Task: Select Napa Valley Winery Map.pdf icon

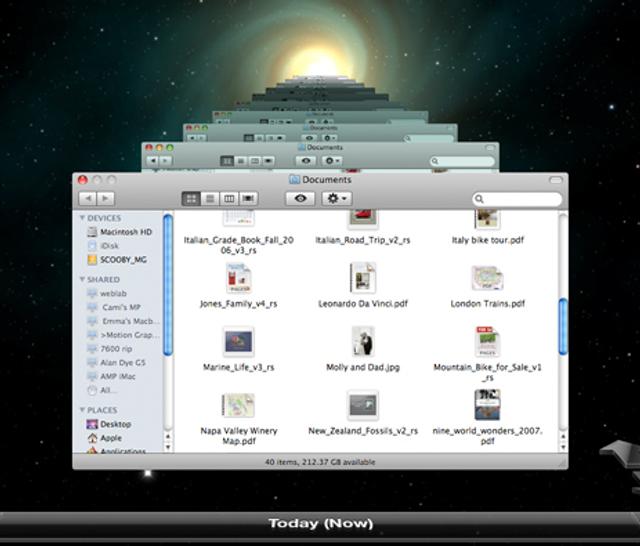Action: (238, 405)
